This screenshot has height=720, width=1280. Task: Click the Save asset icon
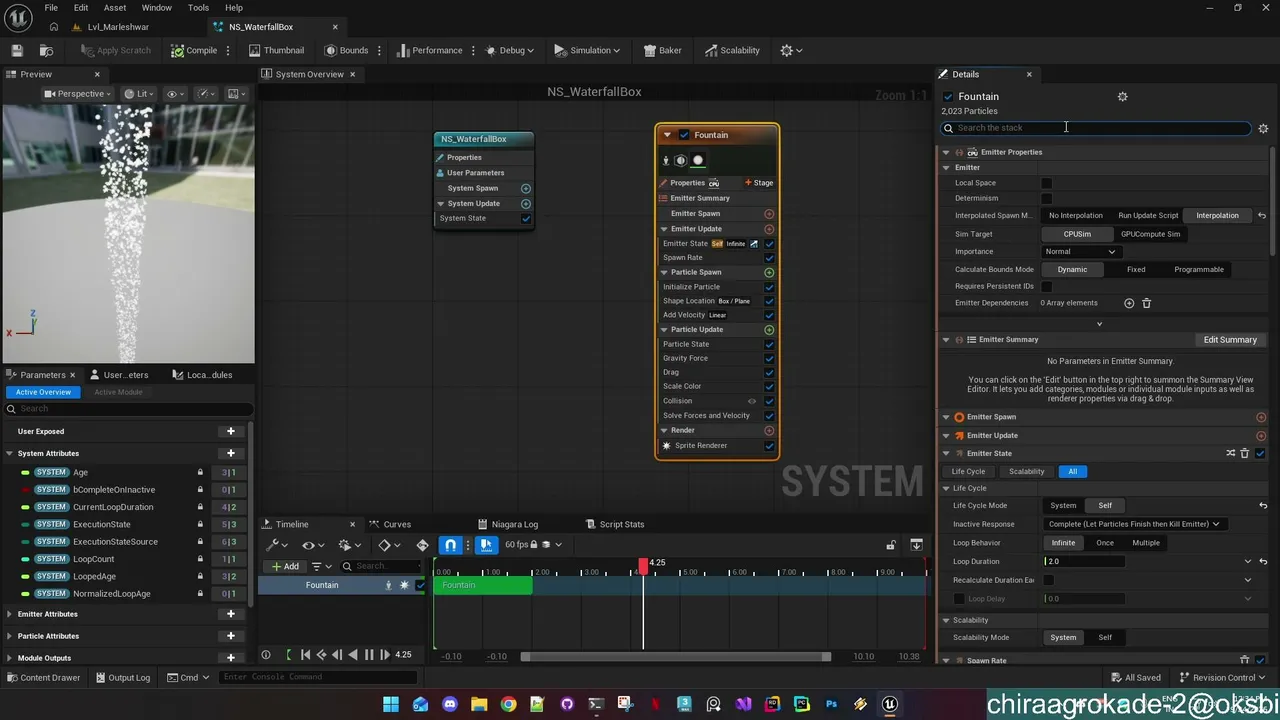17,50
